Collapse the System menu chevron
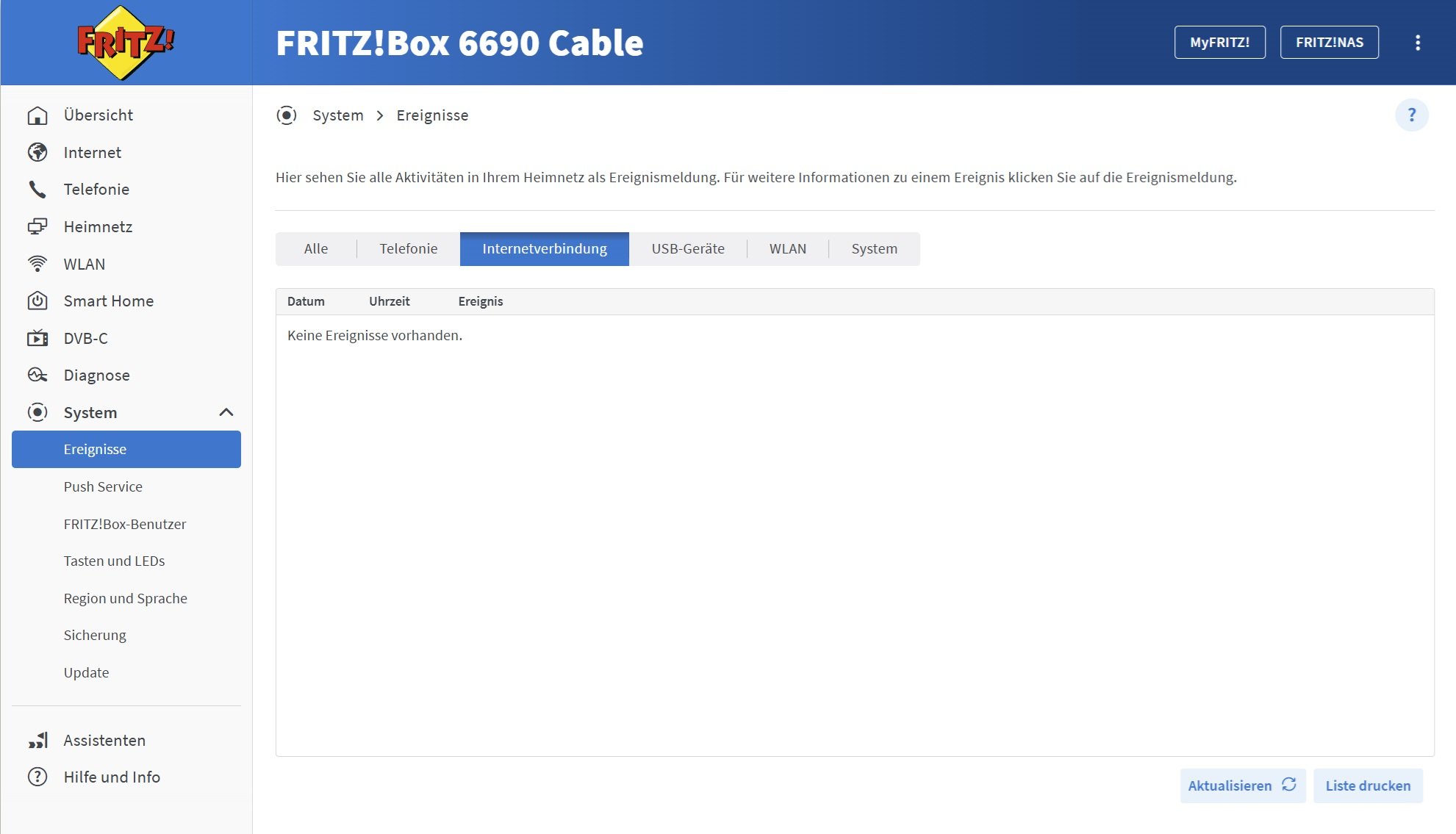Viewport: 1456px width, 834px height. (226, 412)
